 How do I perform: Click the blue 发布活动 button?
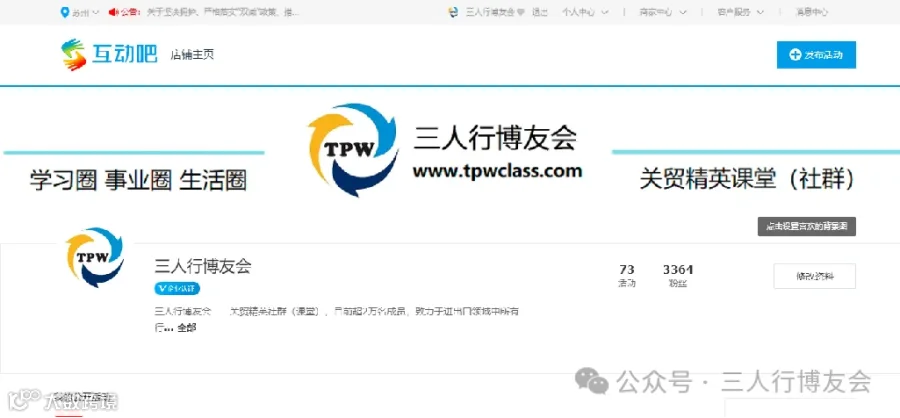tap(816, 55)
